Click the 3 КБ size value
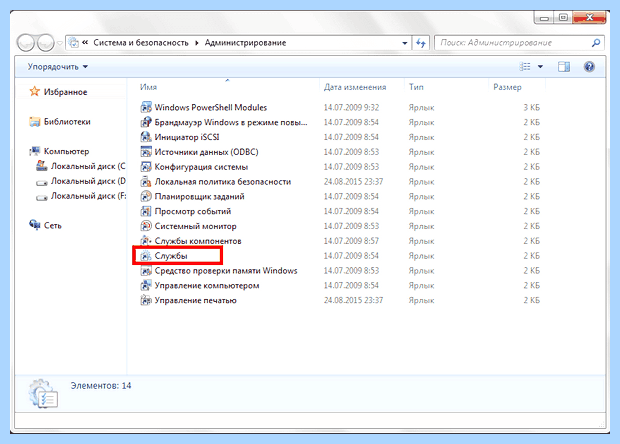The image size is (620, 444). tap(531, 107)
